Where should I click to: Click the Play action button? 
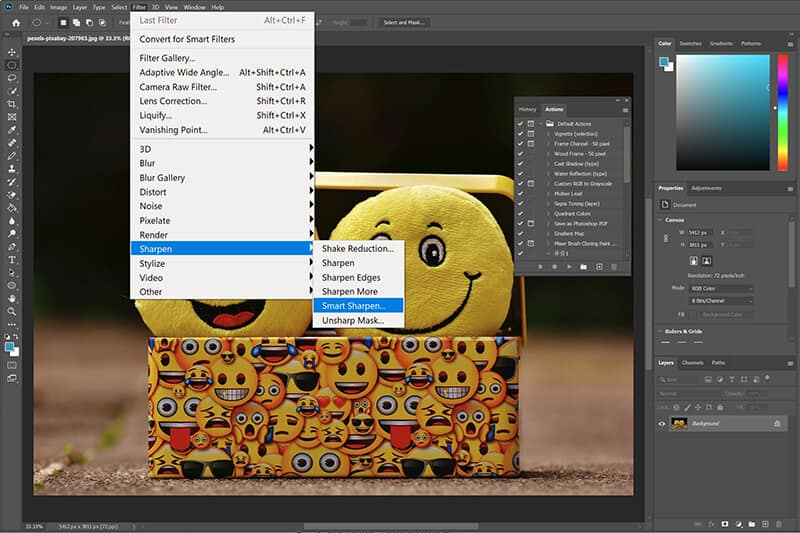coord(569,267)
